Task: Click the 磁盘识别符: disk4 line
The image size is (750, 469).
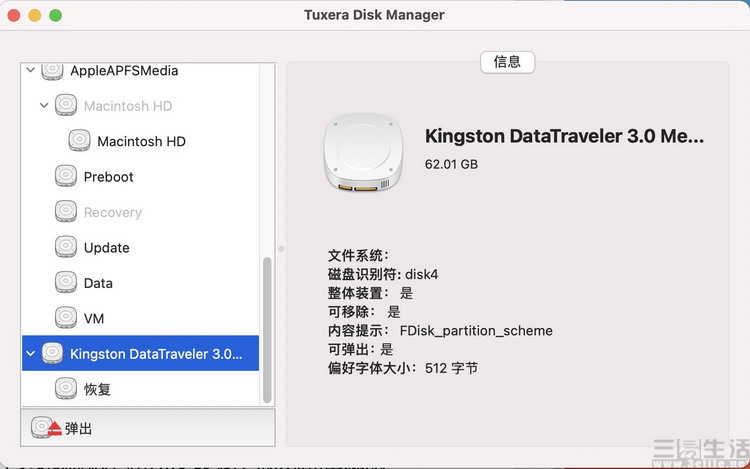Action: (383, 274)
